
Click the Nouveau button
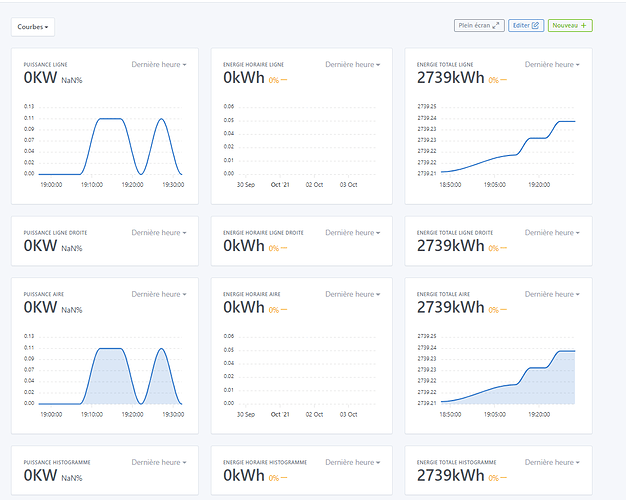coord(570,26)
